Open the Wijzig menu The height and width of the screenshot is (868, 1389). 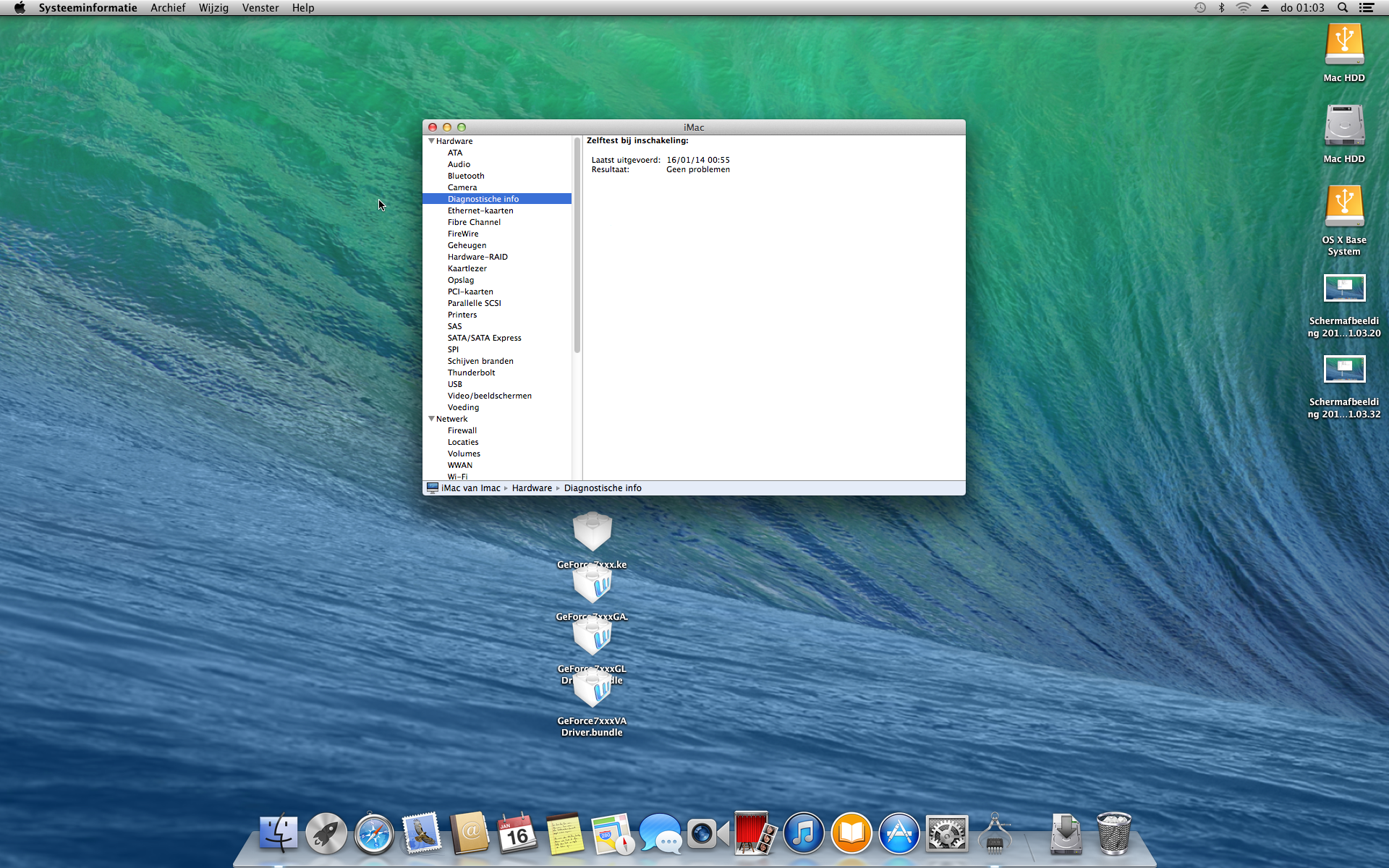coord(213,8)
